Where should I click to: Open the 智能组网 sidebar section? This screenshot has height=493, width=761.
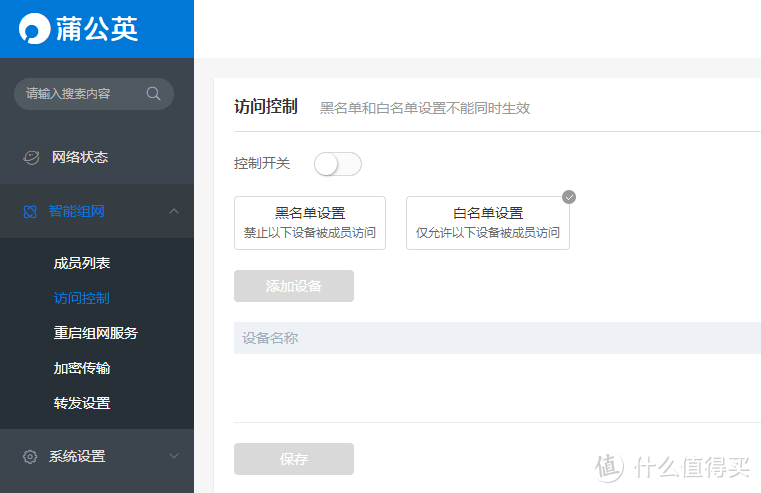97,211
